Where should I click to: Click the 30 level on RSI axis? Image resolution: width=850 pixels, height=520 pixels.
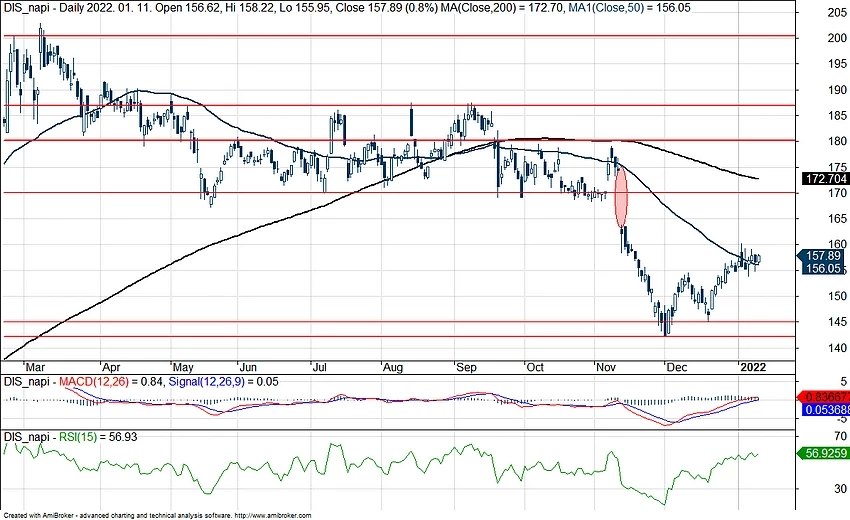point(840,489)
